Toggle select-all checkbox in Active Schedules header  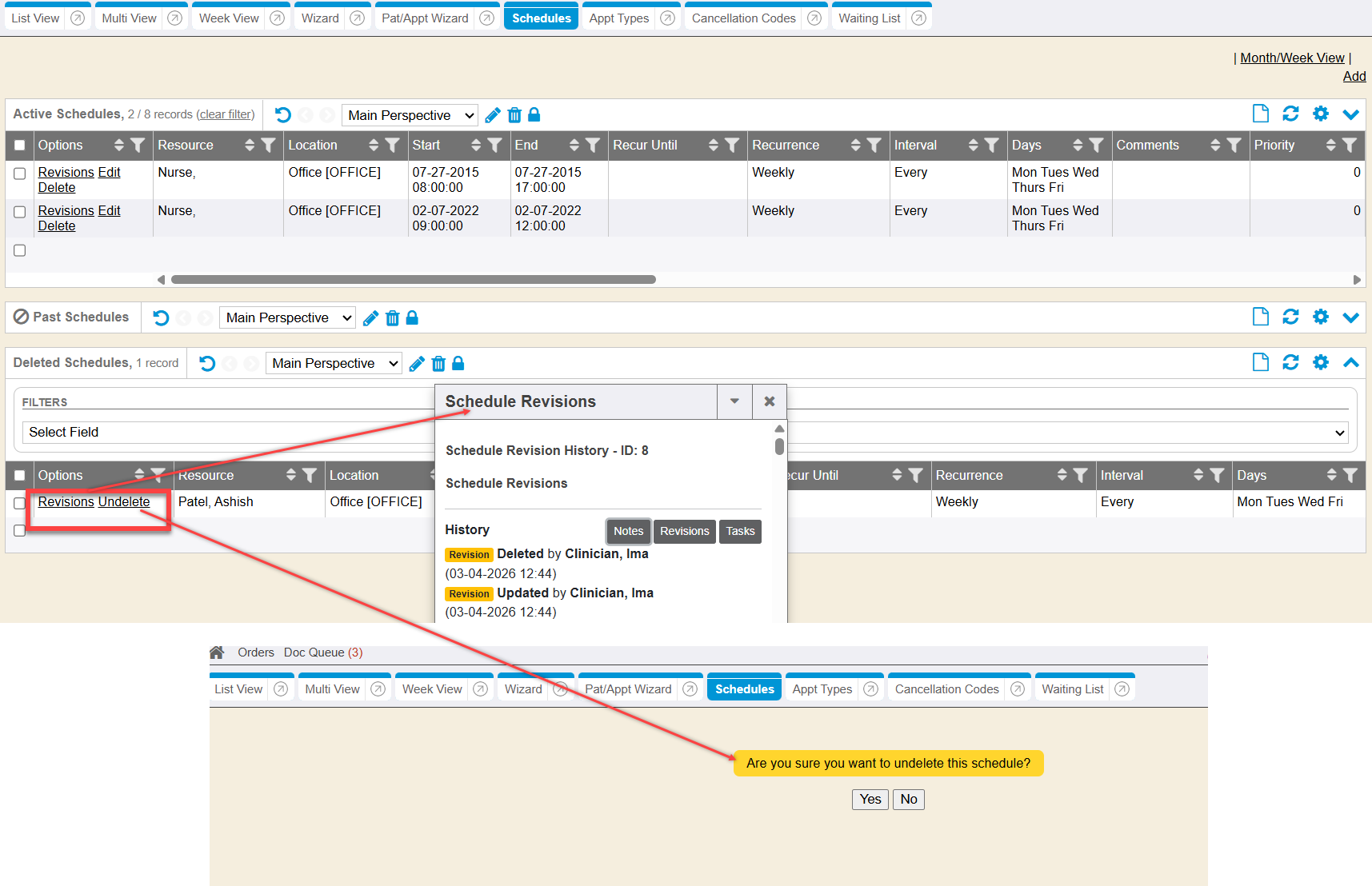click(20, 146)
